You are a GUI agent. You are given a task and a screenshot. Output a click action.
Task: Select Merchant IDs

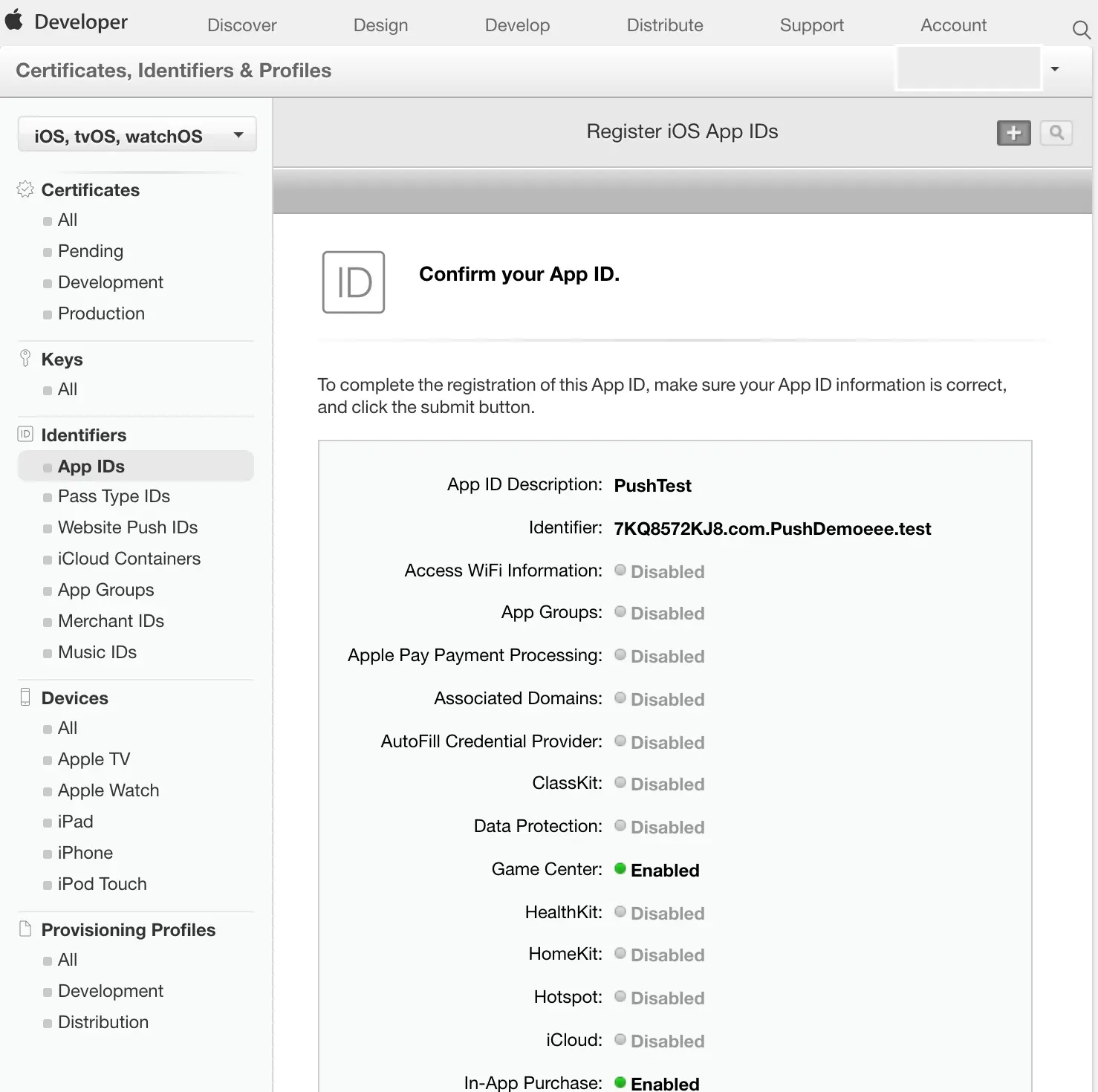pyautogui.click(x=111, y=621)
